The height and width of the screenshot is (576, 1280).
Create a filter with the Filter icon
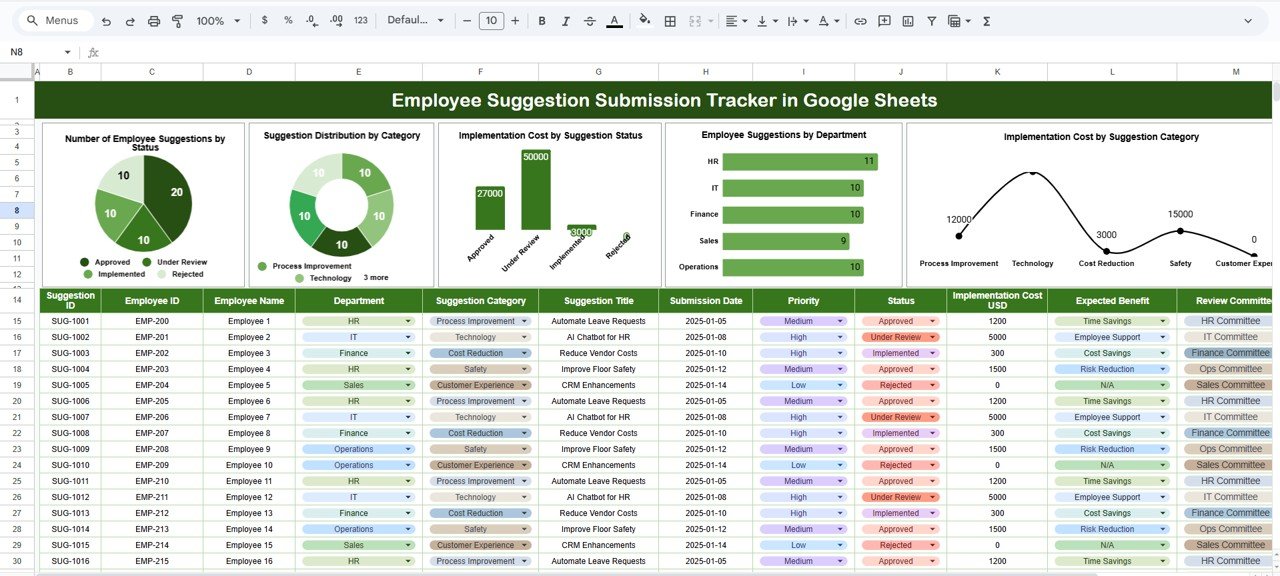pyautogui.click(x=932, y=20)
